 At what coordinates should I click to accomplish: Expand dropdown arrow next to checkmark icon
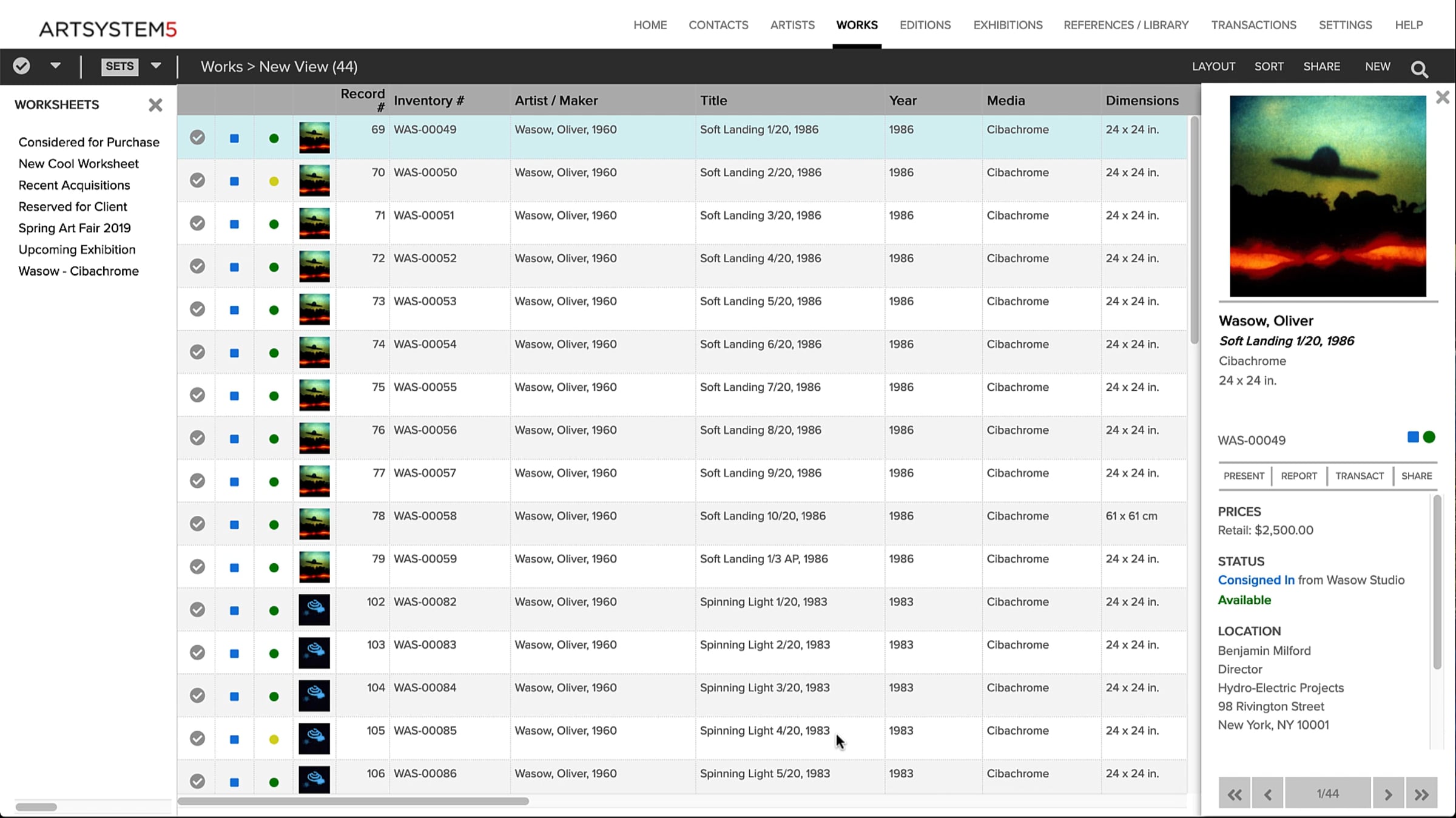click(x=55, y=66)
